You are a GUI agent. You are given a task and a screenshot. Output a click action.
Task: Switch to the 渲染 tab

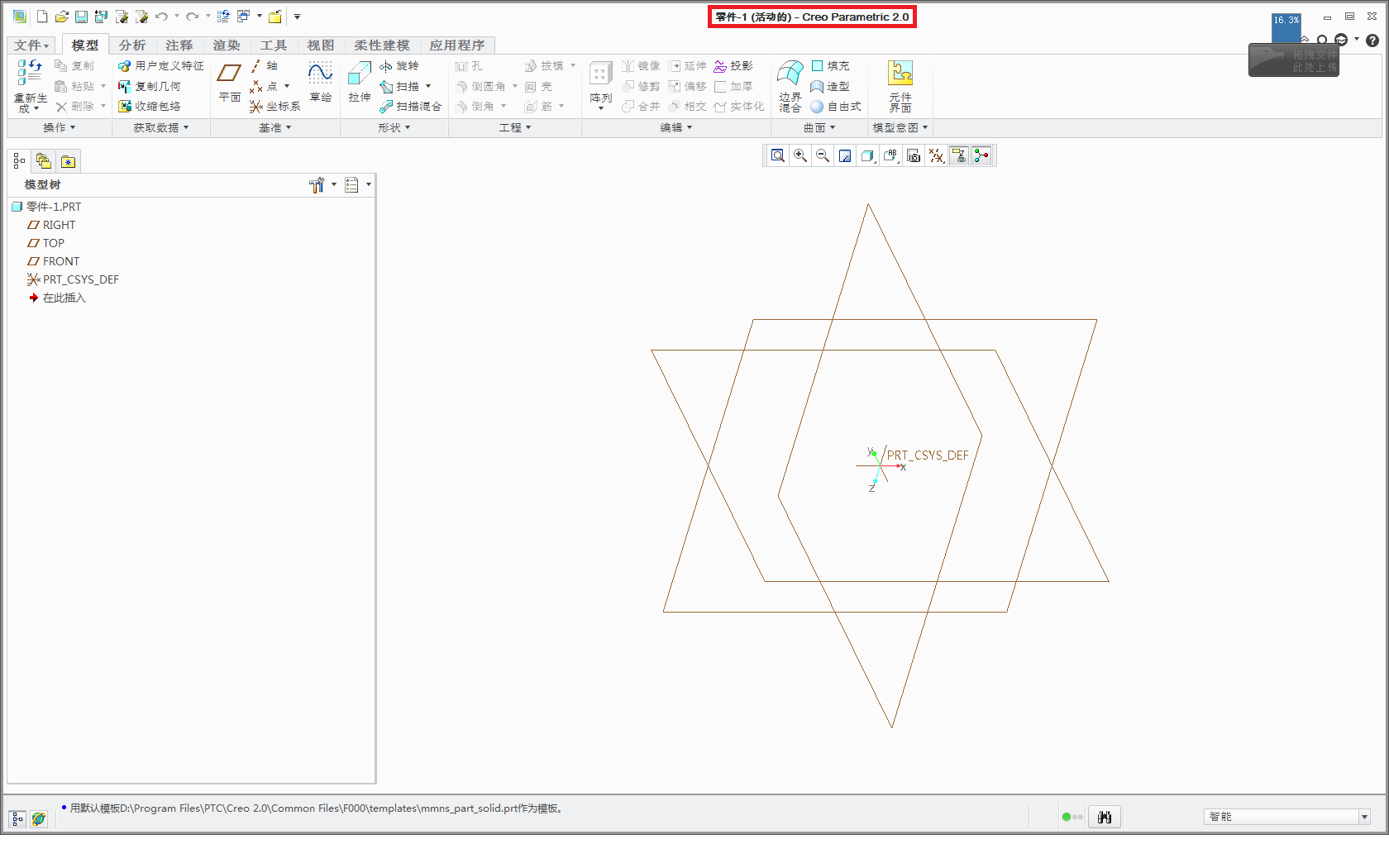pyautogui.click(x=227, y=45)
